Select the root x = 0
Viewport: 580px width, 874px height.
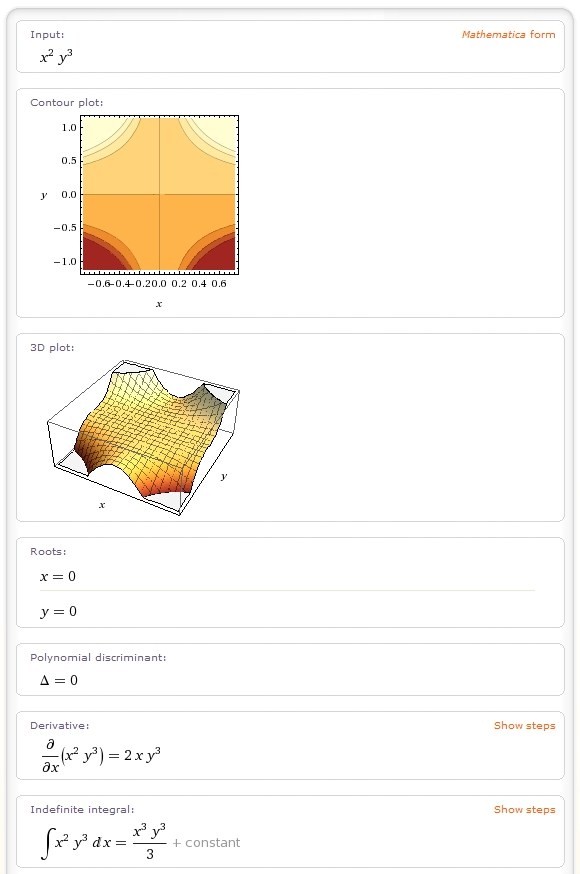pos(58,576)
